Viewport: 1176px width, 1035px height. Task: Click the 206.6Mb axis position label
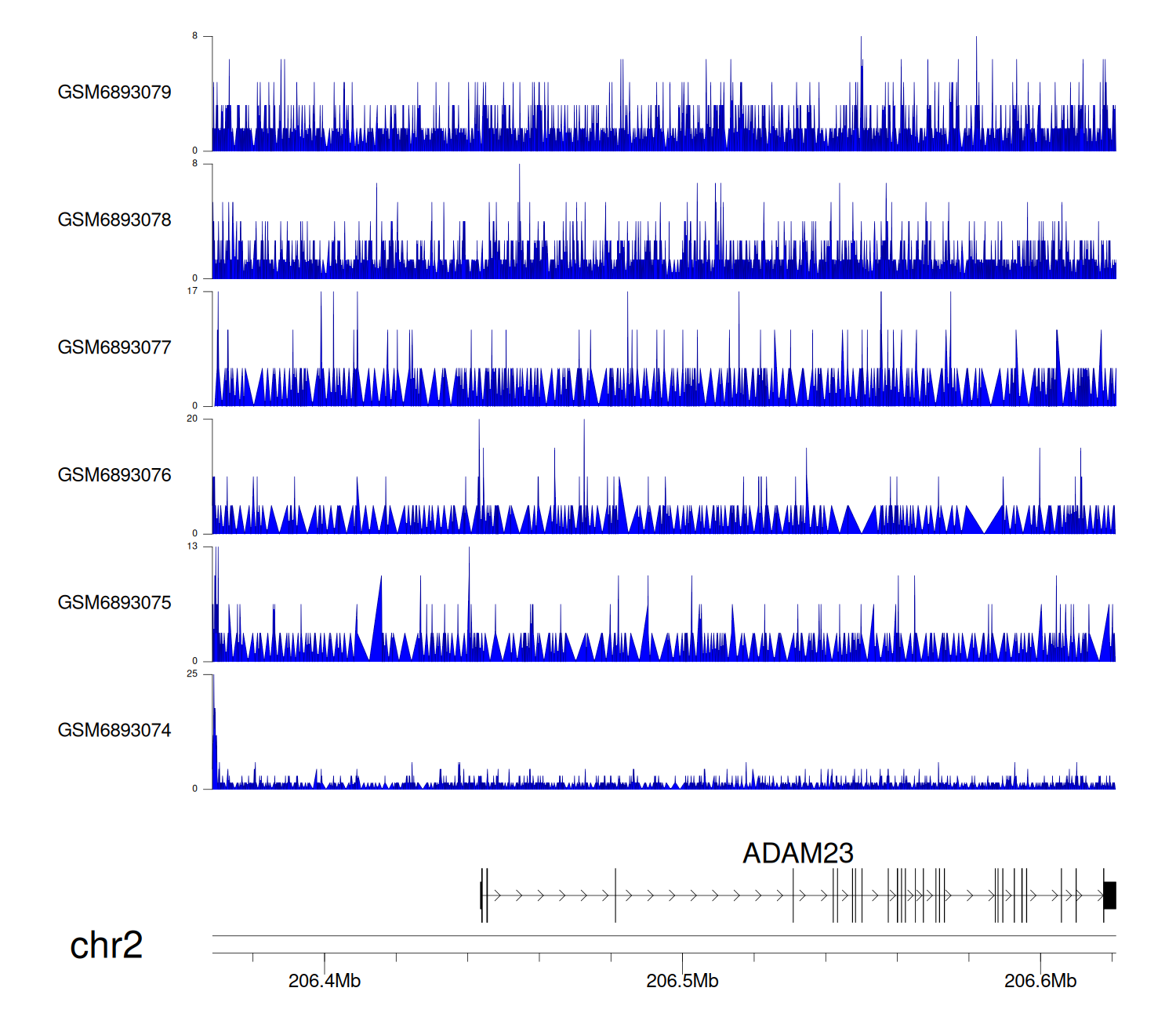(1040, 981)
